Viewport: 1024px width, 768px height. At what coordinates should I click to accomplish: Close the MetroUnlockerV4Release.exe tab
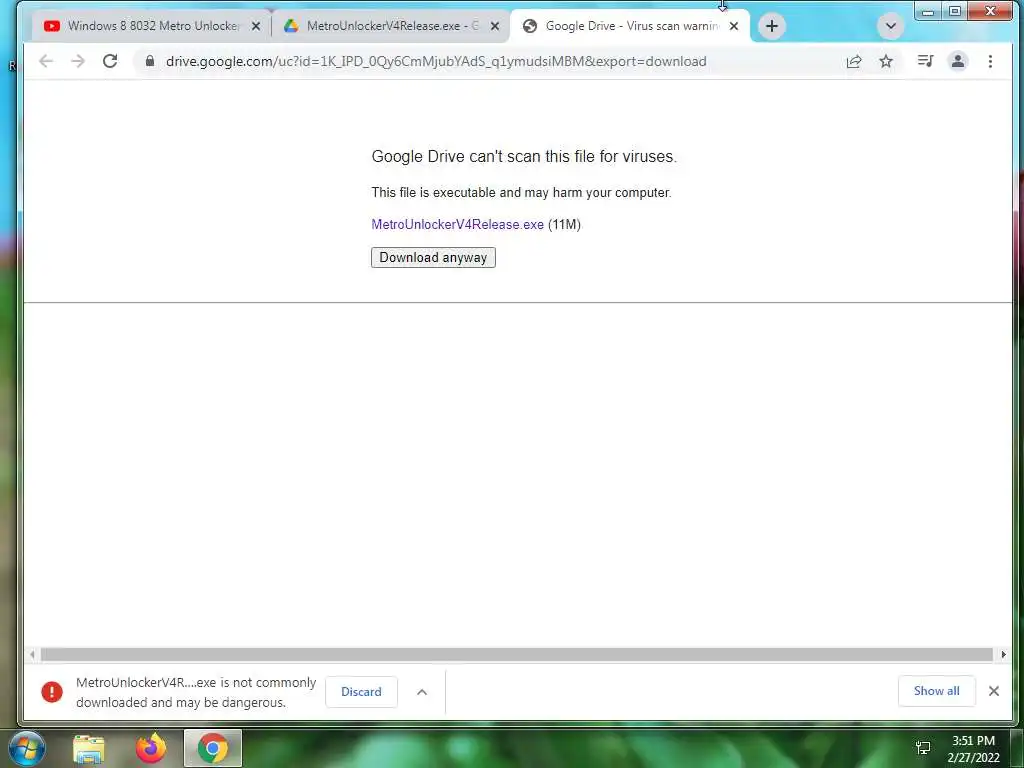[x=495, y=26]
